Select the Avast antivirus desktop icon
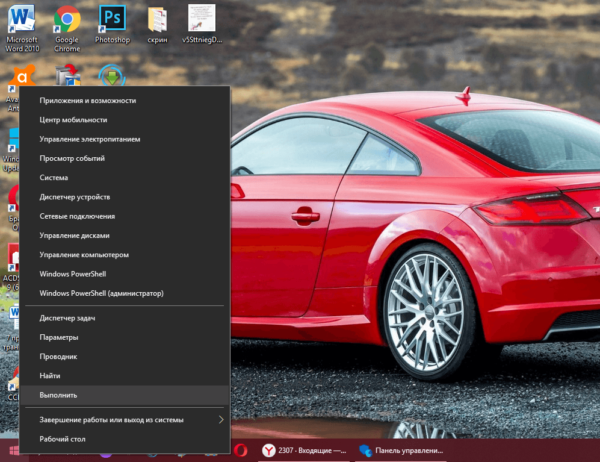The image size is (600, 462). 22,76
